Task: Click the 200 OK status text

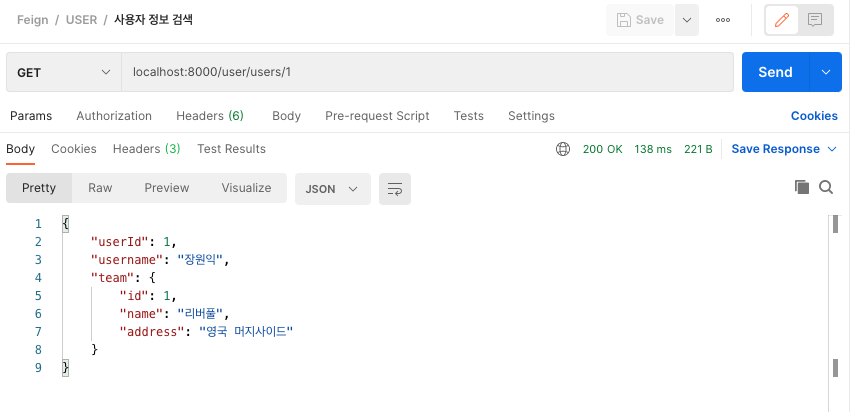Action: click(x=603, y=149)
